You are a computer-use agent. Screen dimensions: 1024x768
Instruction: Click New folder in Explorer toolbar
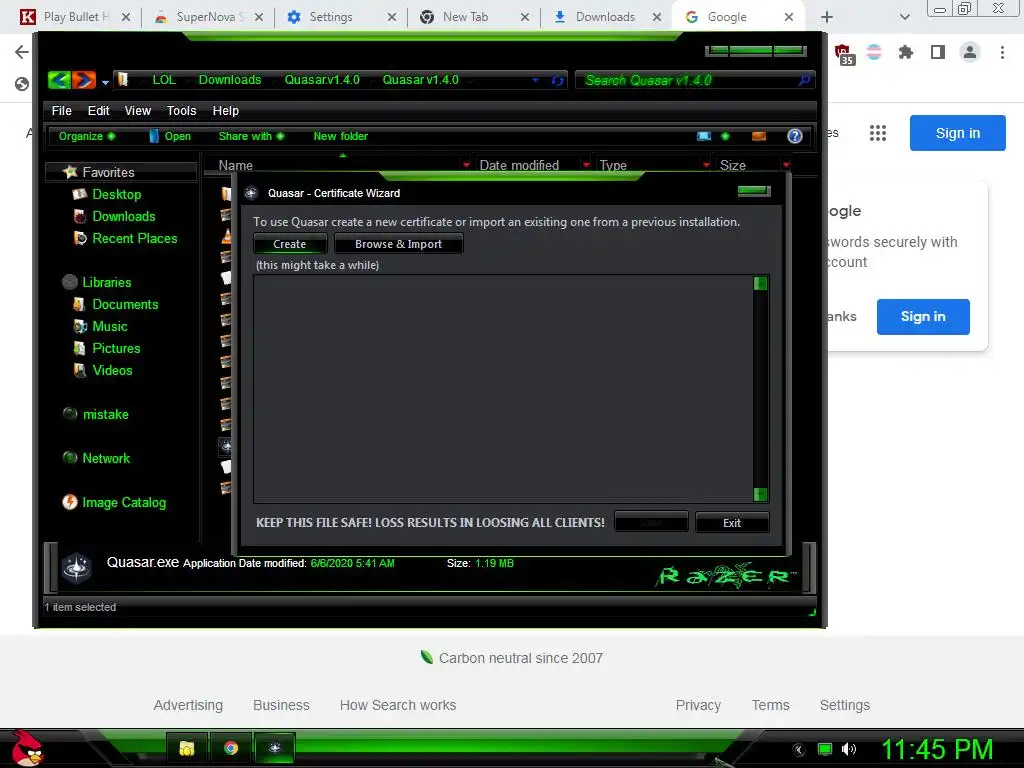coord(340,136)
